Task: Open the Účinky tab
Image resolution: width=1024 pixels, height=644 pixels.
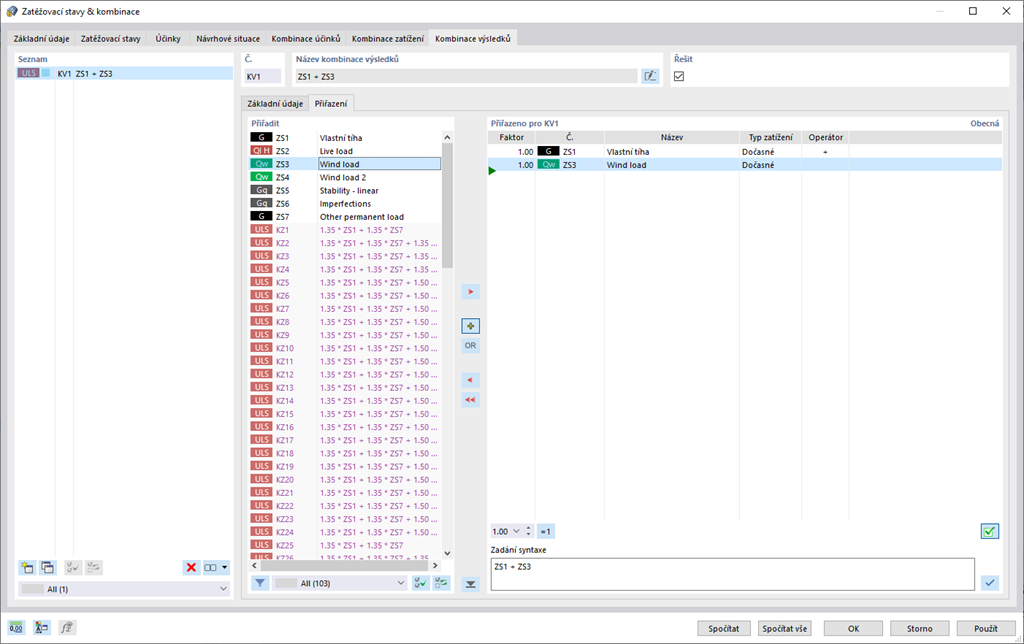Action: point(168,39)
